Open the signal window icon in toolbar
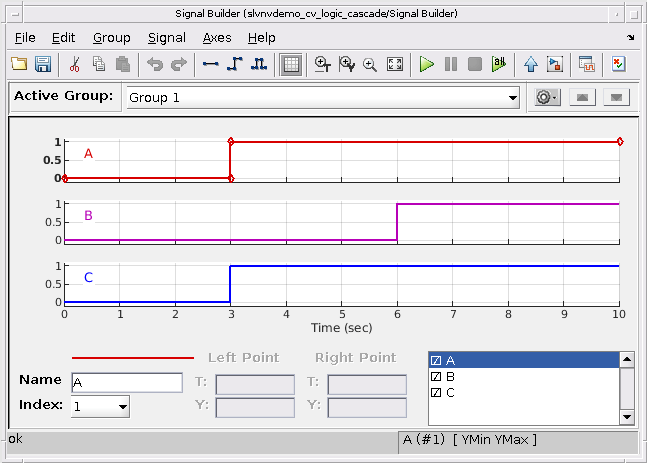This screenshot has height=463, width=647. point(586,64)
